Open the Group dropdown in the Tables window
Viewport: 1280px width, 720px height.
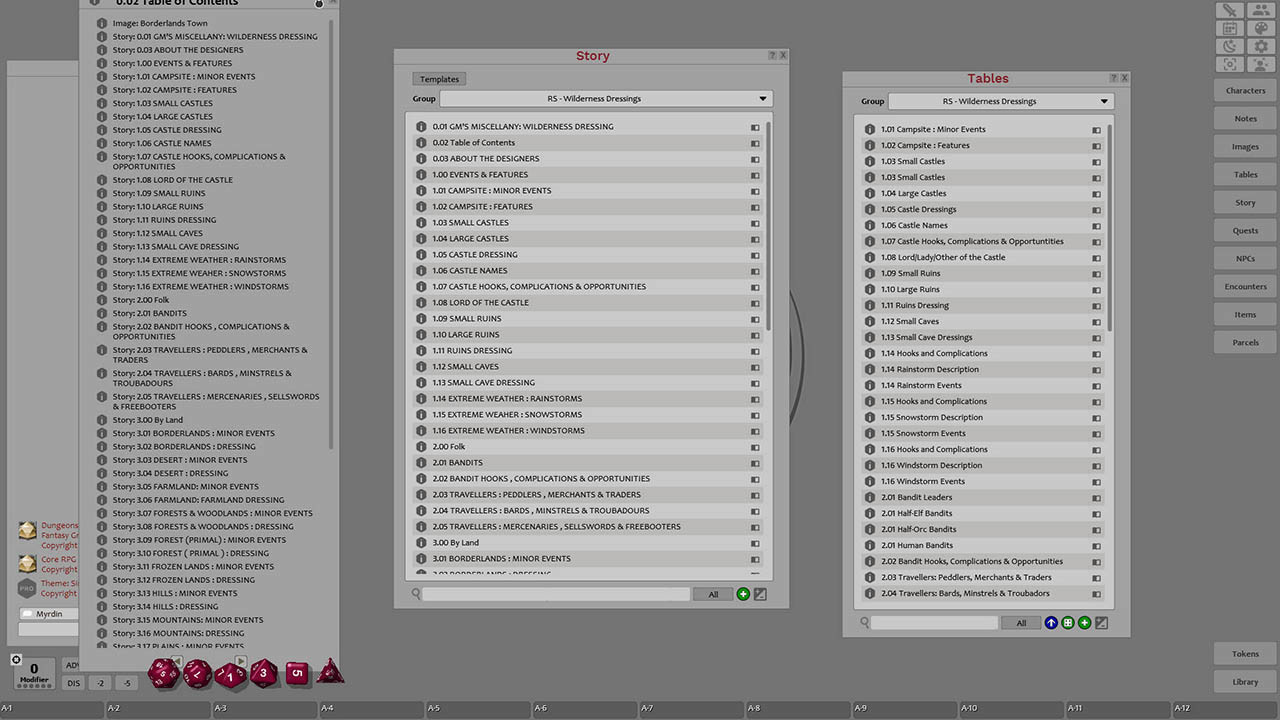1000,101
